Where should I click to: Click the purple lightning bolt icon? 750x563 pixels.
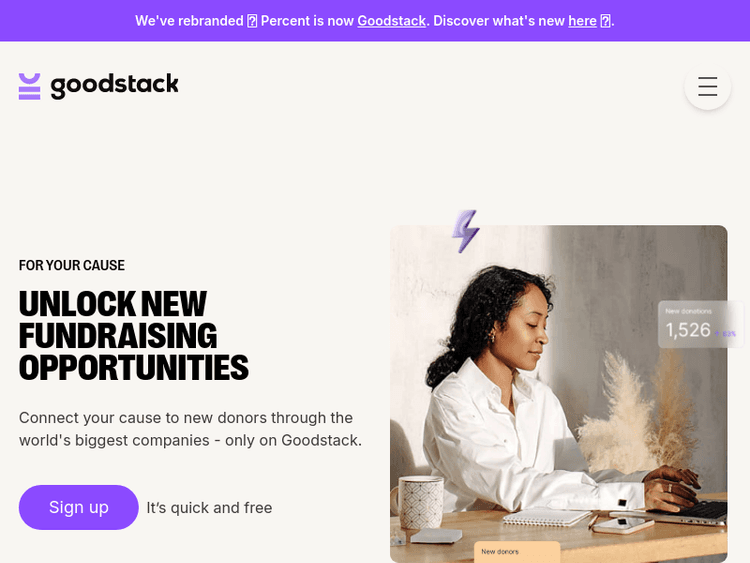tap(465, 231)
